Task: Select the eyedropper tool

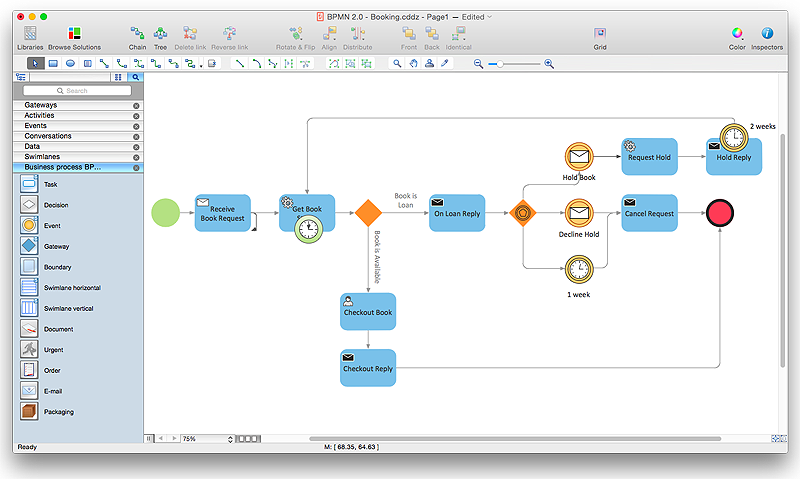Action: (x=445, y=64)
